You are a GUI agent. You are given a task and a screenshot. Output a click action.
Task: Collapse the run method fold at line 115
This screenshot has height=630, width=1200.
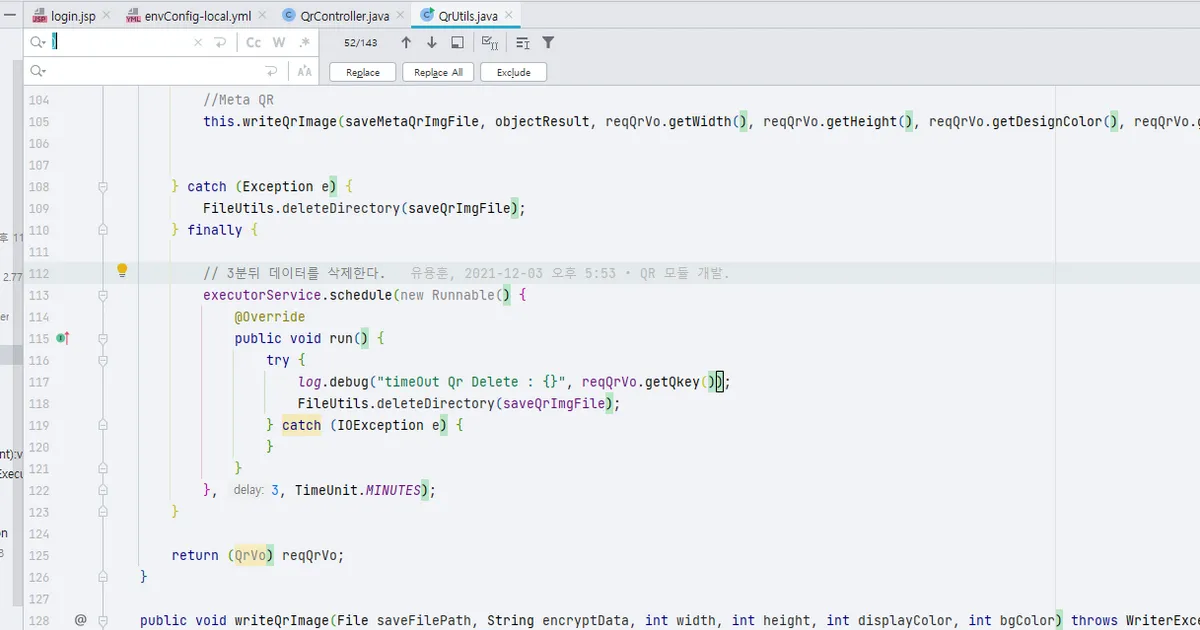click(102, 339)
